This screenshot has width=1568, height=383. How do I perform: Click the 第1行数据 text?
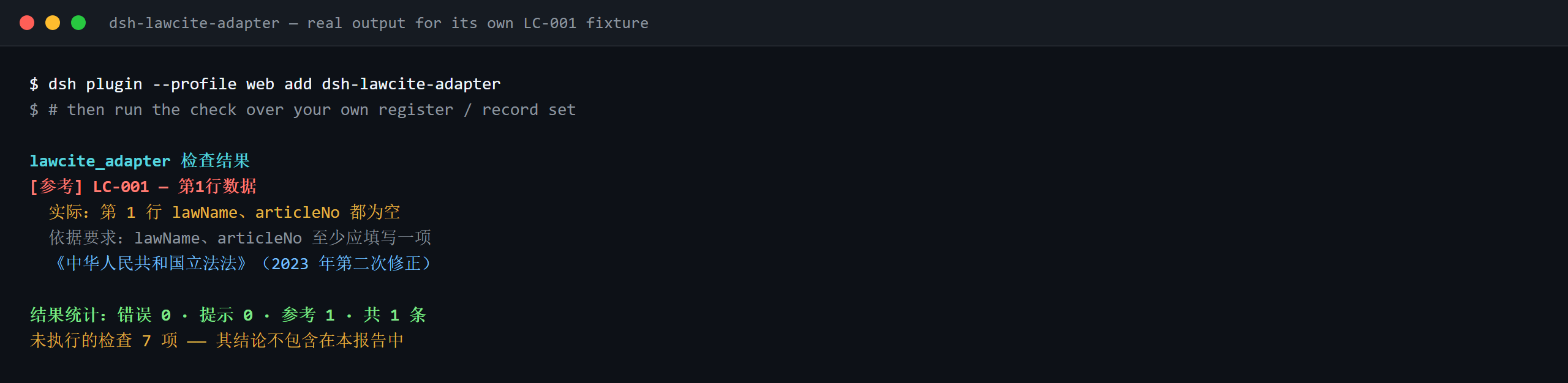pyautogui.click(x=217, y=187)
